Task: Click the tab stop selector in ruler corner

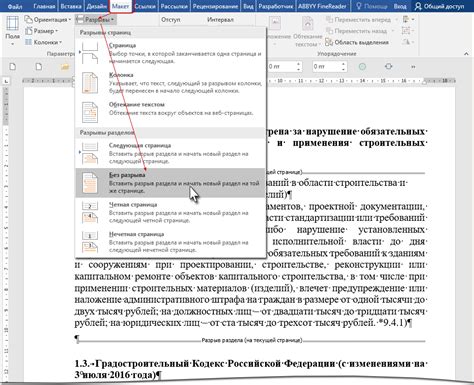Action: (x=7, y=81)
